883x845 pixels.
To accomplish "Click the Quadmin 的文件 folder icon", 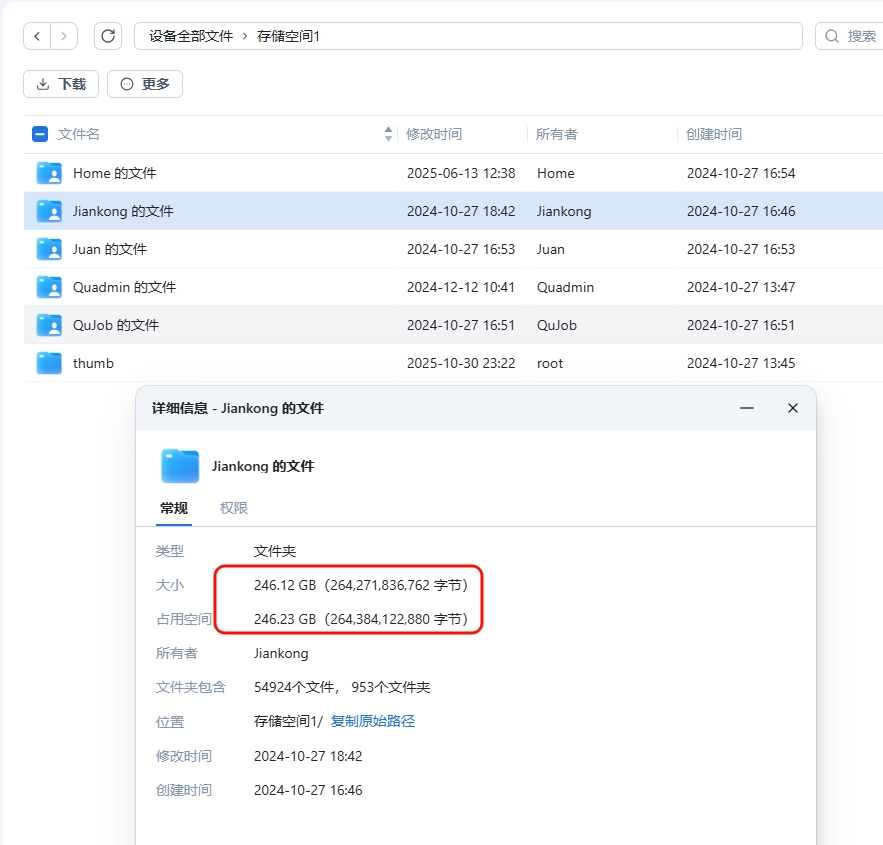I will click(x=49, y=287).
